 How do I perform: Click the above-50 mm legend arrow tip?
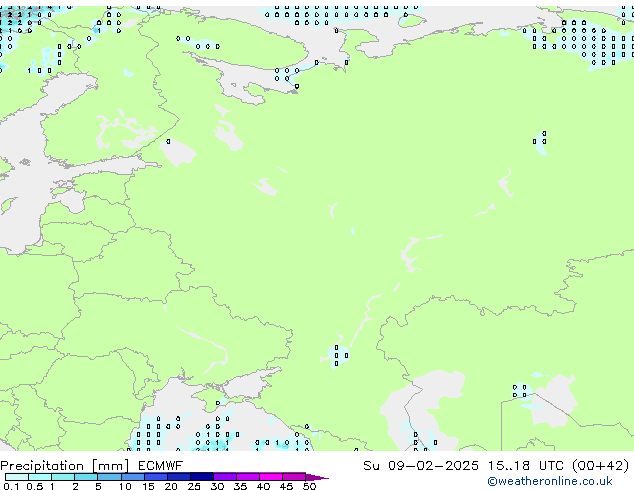pos(317,477)
